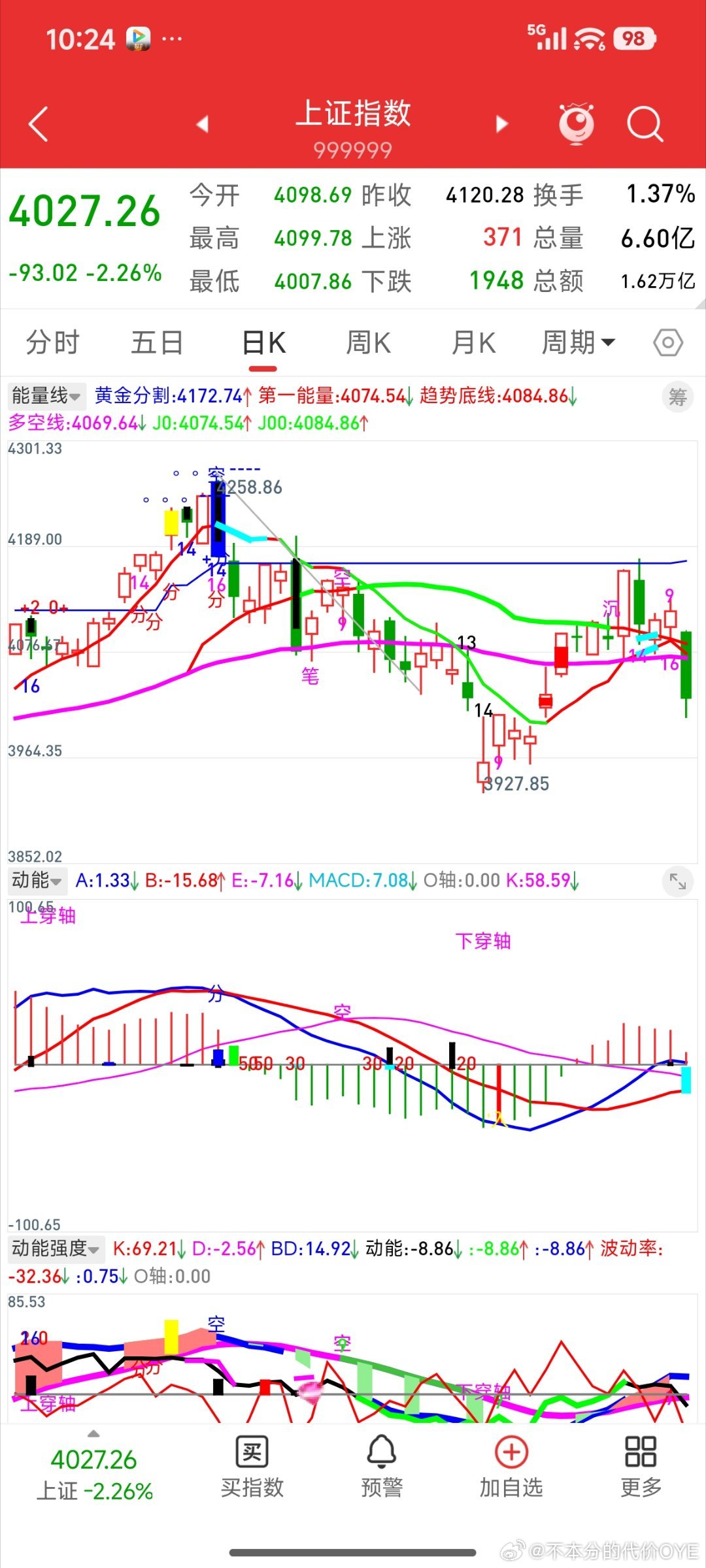Tap current price 4027.26 at top
The image size is (706, 1568).
84,212
